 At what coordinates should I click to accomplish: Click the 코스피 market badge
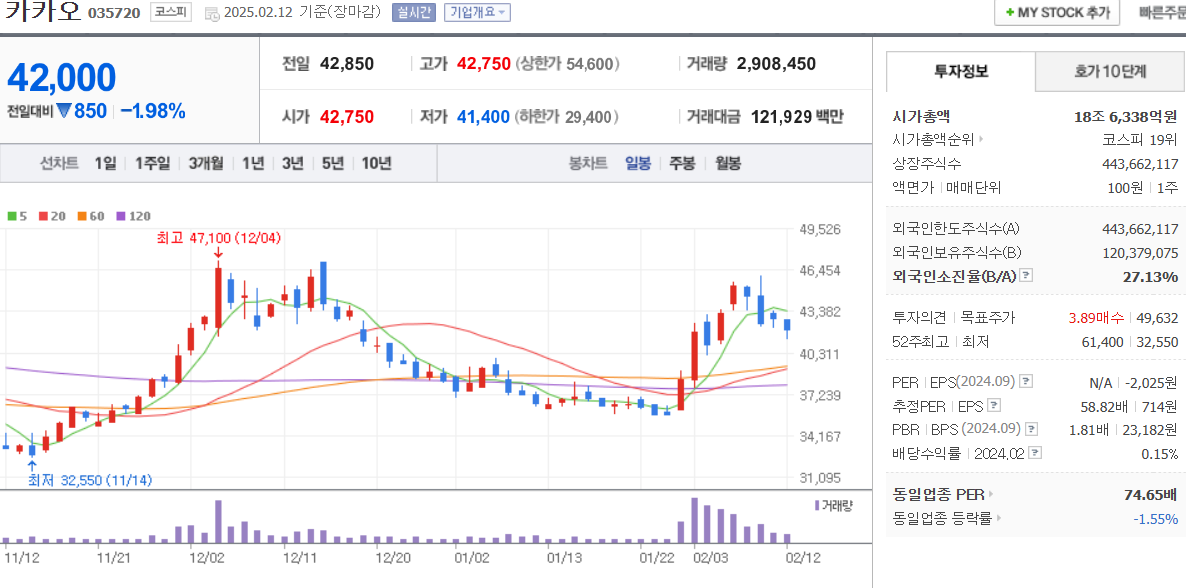pyautogui.click(x=171, y=12)
